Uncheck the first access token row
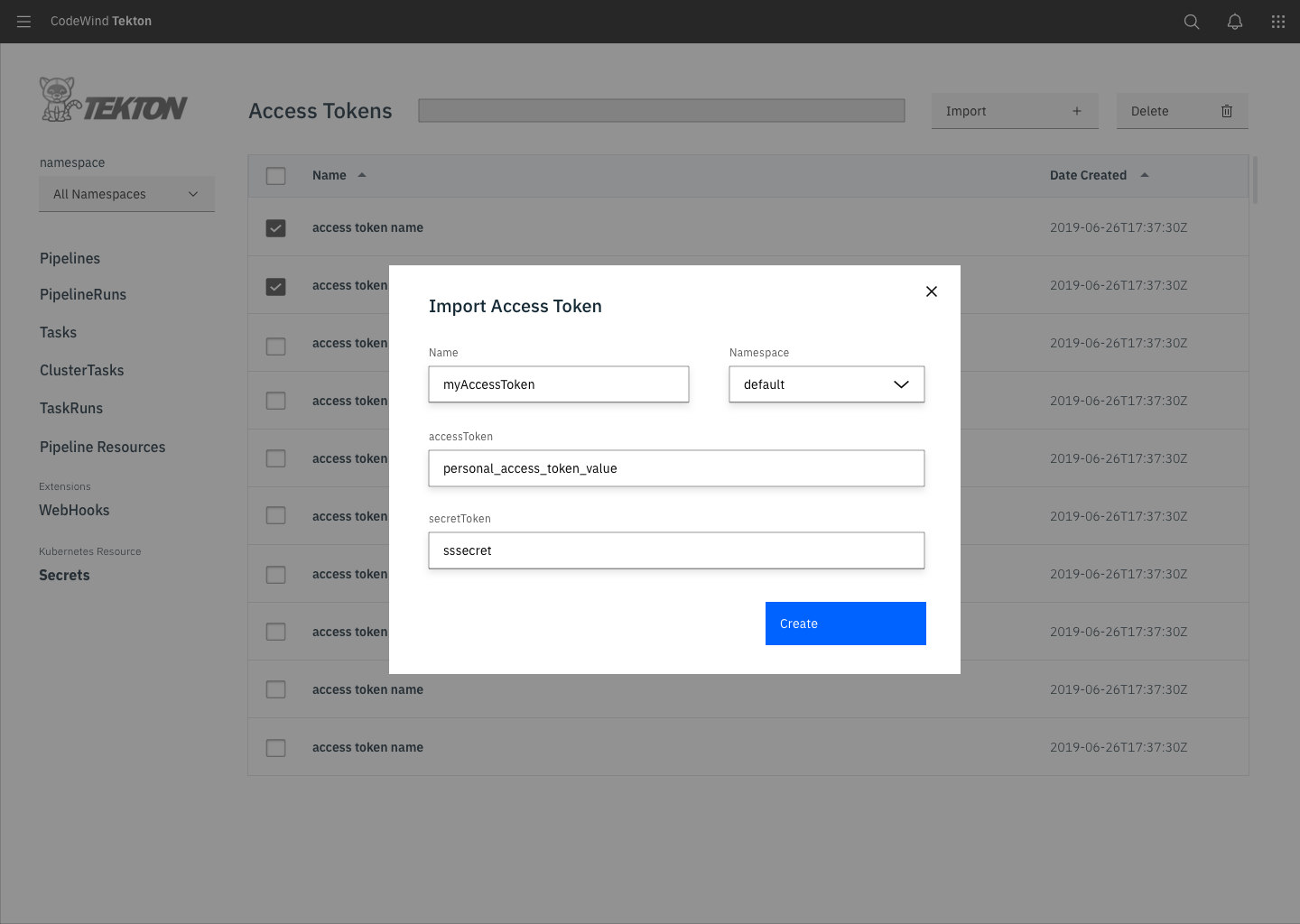Viewport: 1300px width, 924px height. click(275, 227)
